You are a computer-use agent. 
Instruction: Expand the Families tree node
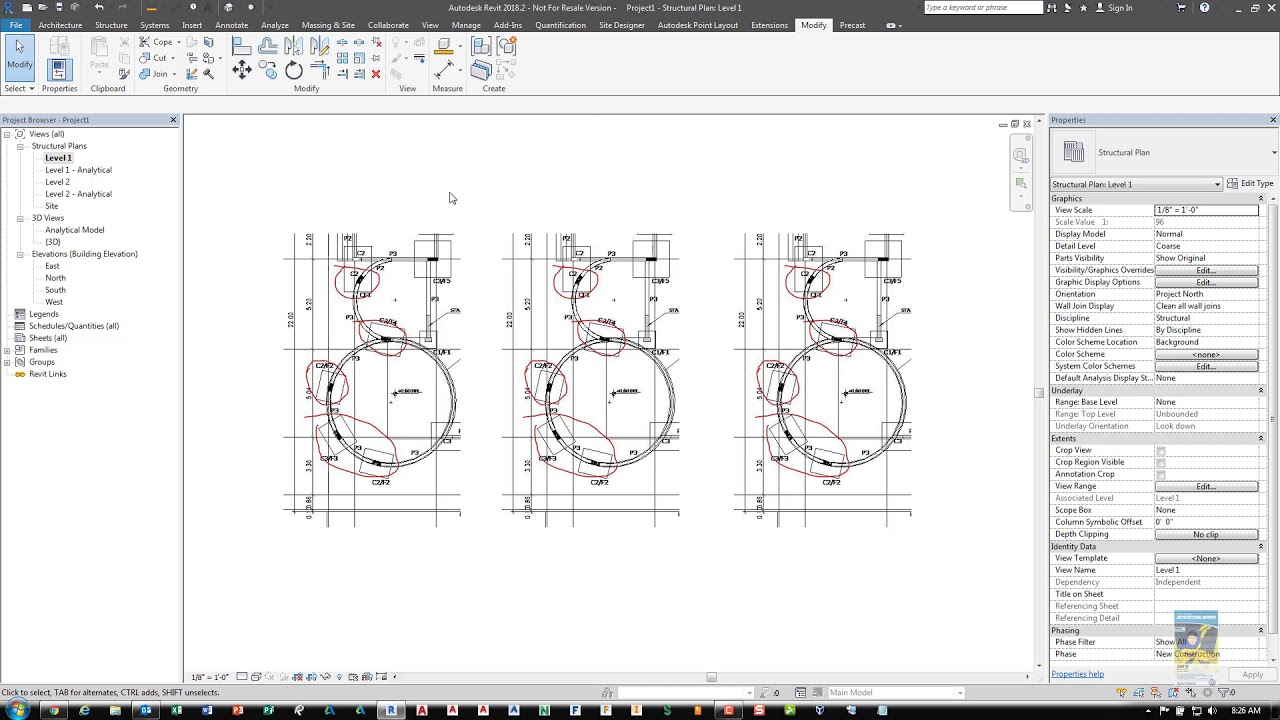[x=7, y=350]
